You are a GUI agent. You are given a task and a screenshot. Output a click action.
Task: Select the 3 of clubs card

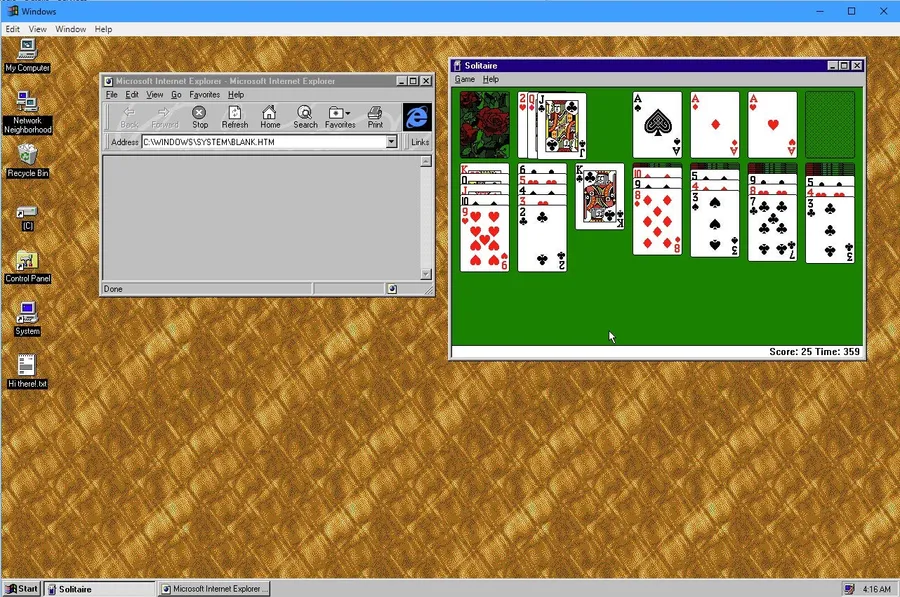830,230
